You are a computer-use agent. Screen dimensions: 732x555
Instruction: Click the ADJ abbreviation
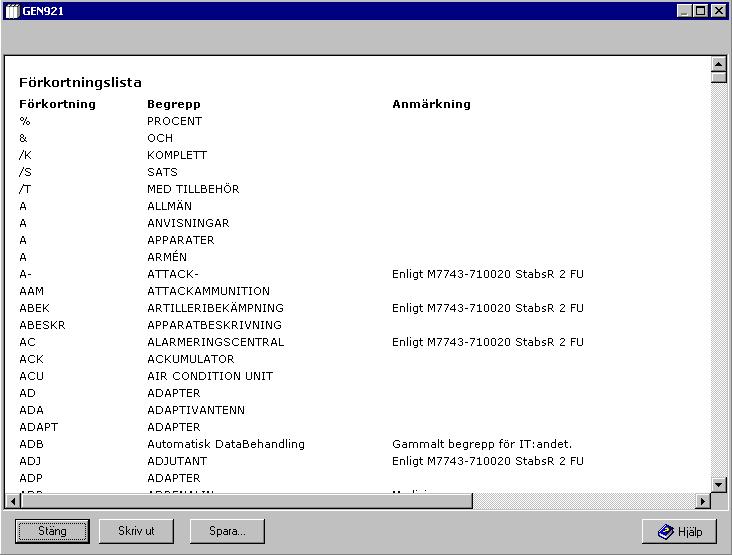pos(30,461)
